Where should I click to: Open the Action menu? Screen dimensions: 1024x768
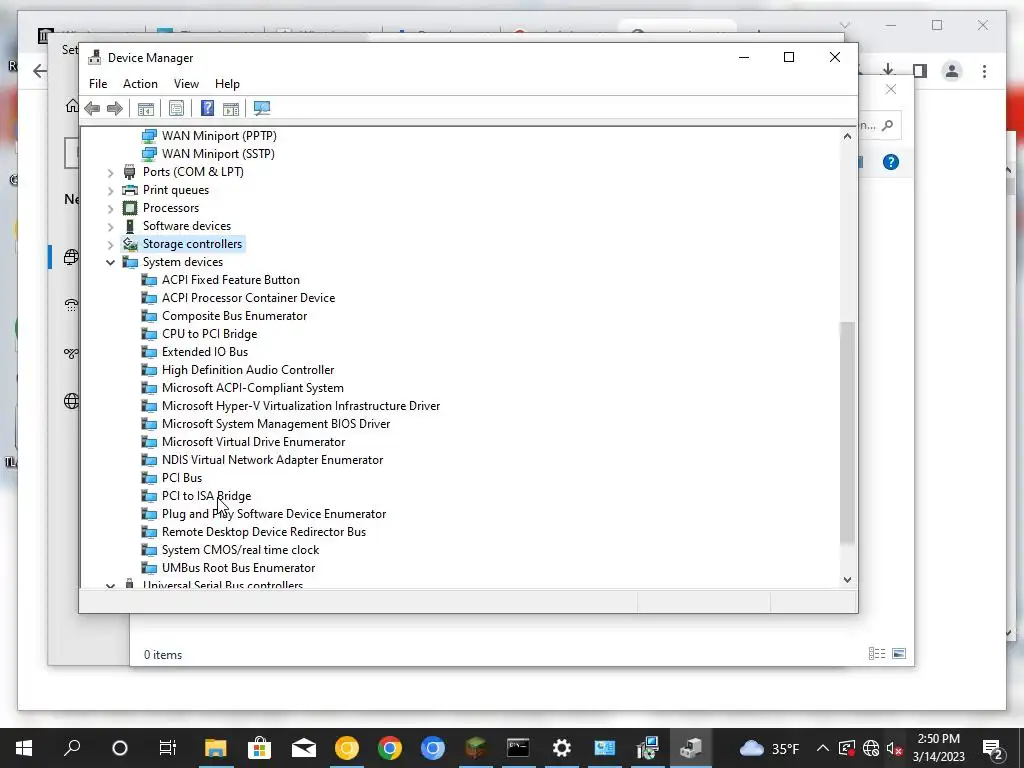click(140, 84)
